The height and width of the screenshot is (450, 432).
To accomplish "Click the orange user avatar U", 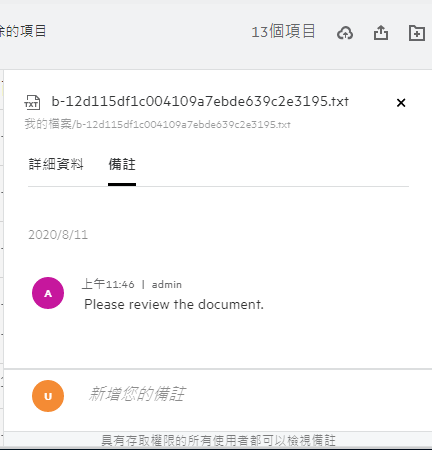I will 48,396.
